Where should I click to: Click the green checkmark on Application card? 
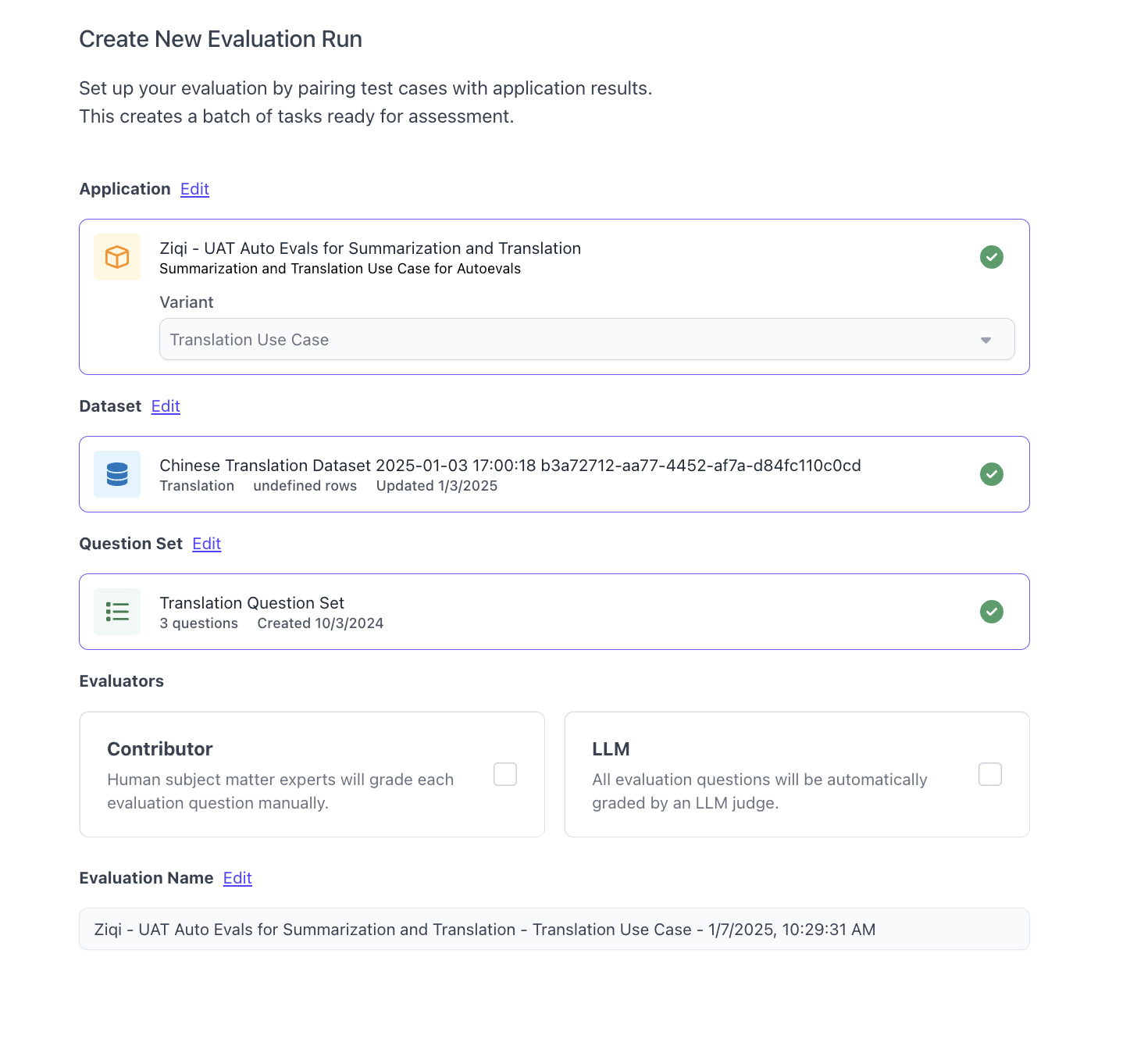(x=992, y=257)
